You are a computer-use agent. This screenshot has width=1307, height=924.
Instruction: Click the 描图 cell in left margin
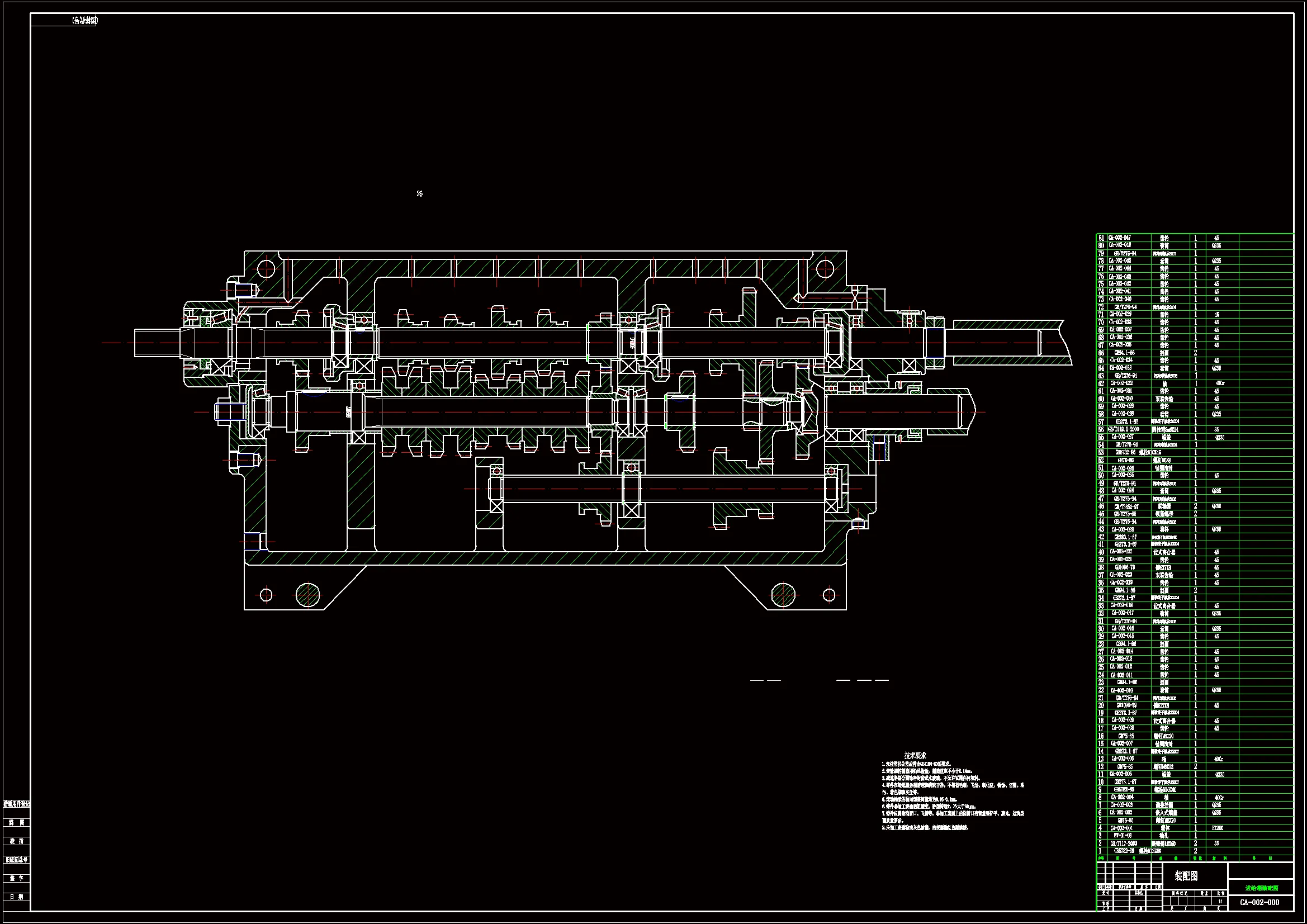(x=17, y=823)
